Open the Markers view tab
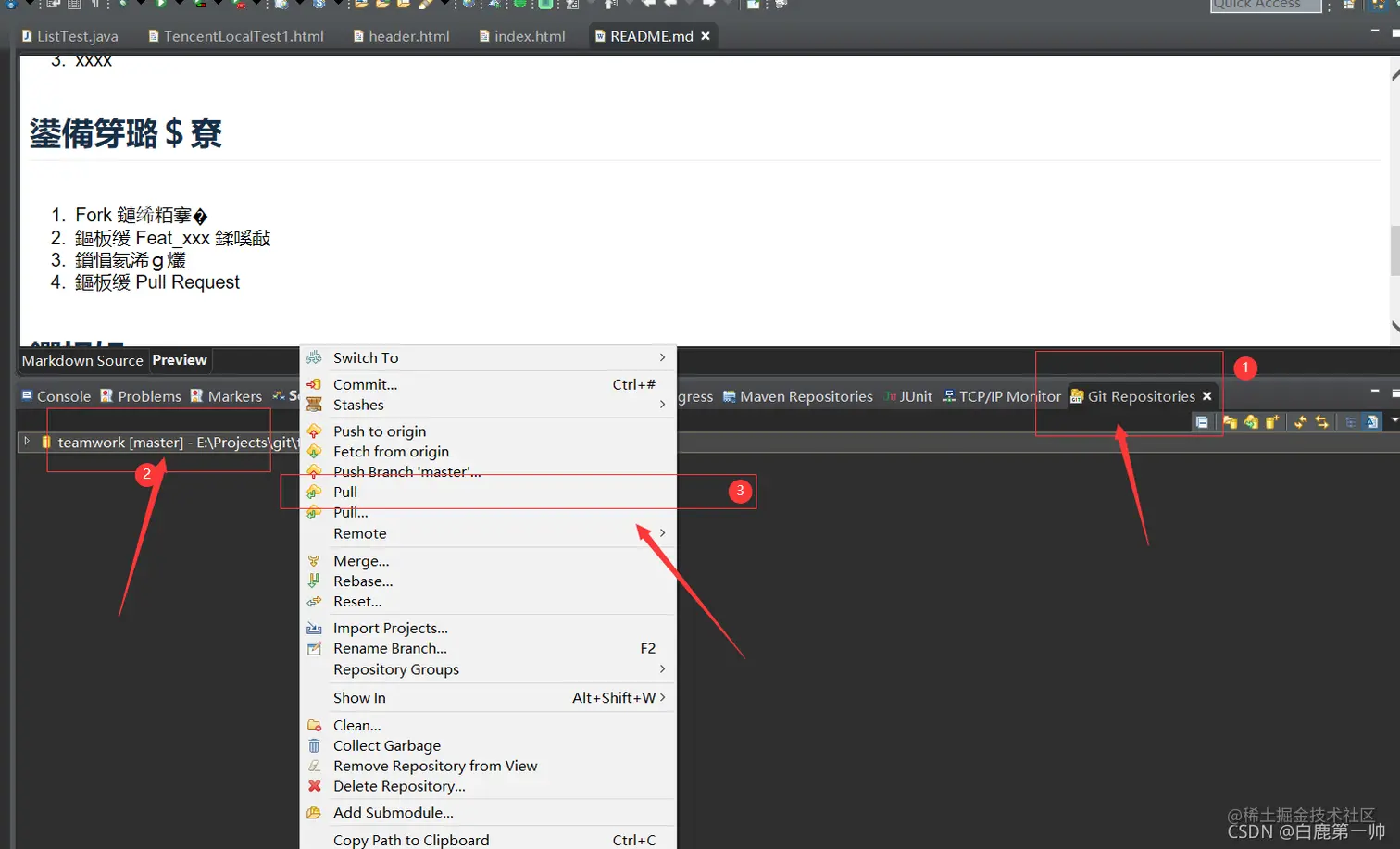The height and width of the screenshot is (849, 1400). point(227,396)
